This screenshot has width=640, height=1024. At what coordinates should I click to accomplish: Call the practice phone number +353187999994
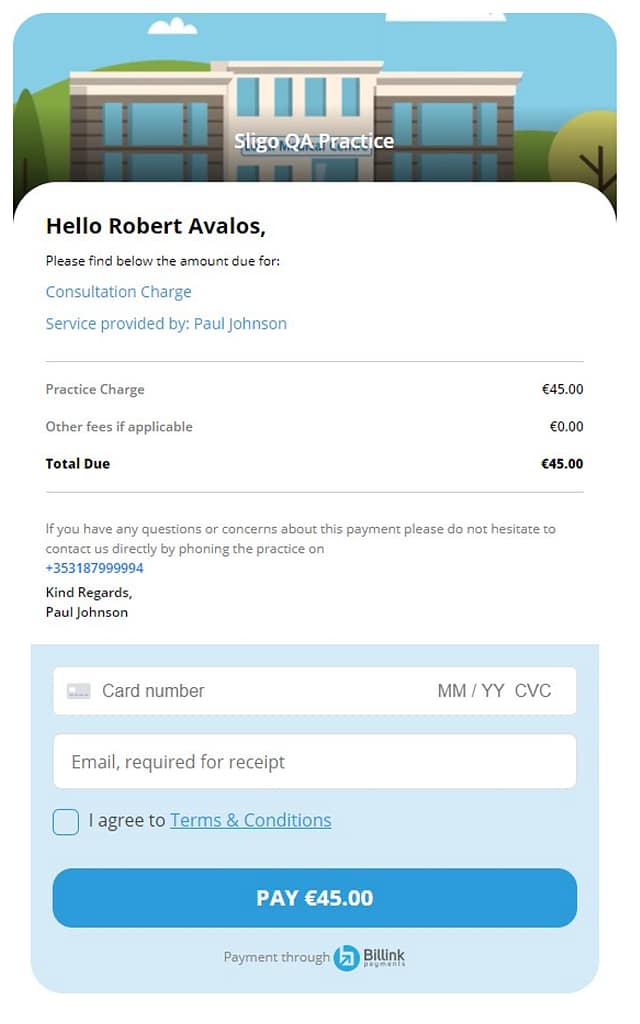[94, 568]
